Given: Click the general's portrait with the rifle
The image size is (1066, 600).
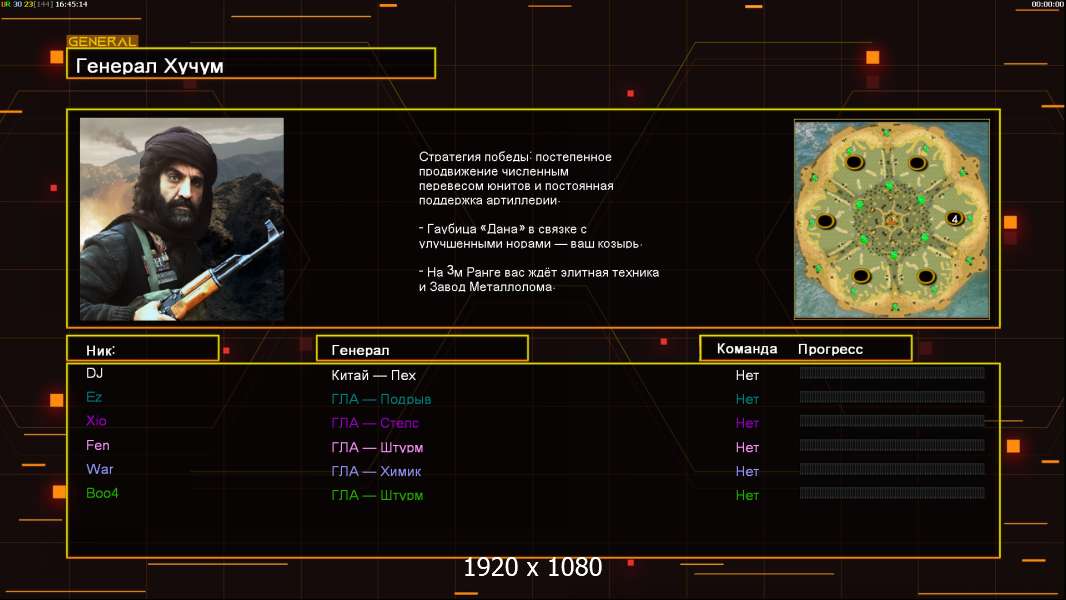Looking at the screenshot, I should pos(182,219).
